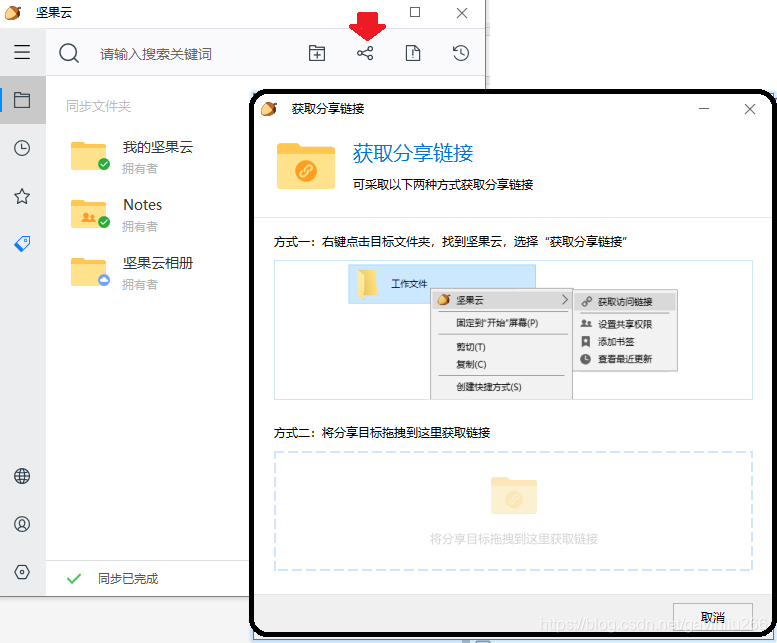Screen dimensions: 777x643
Task: Click 创建快捷方式(S) menu entry
Action: click(x=489, y=387)
